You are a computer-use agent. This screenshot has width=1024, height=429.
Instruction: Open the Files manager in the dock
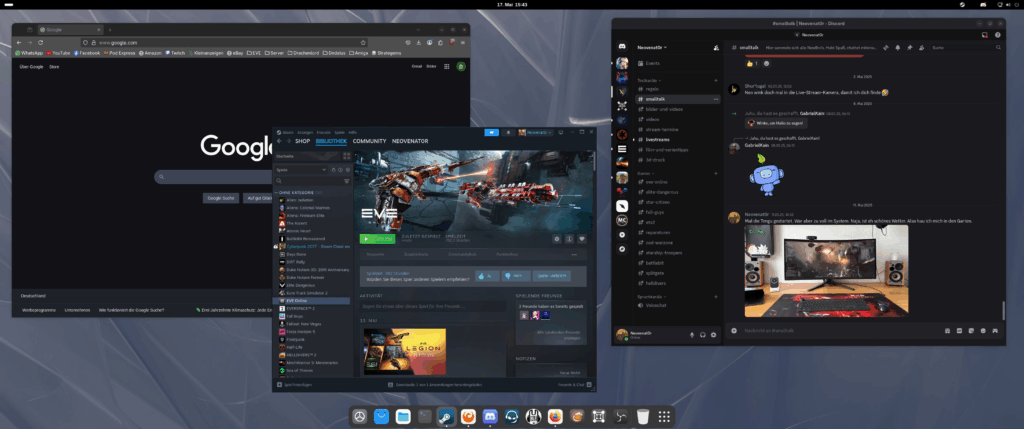pyautogui.click(x=402, y=417)
